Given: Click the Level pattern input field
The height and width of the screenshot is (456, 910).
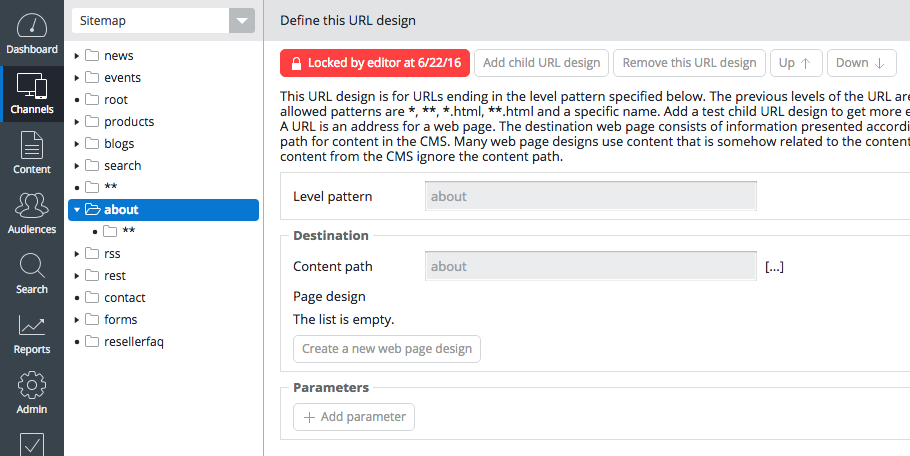Looking at the screenshot, I should (591, 196).
